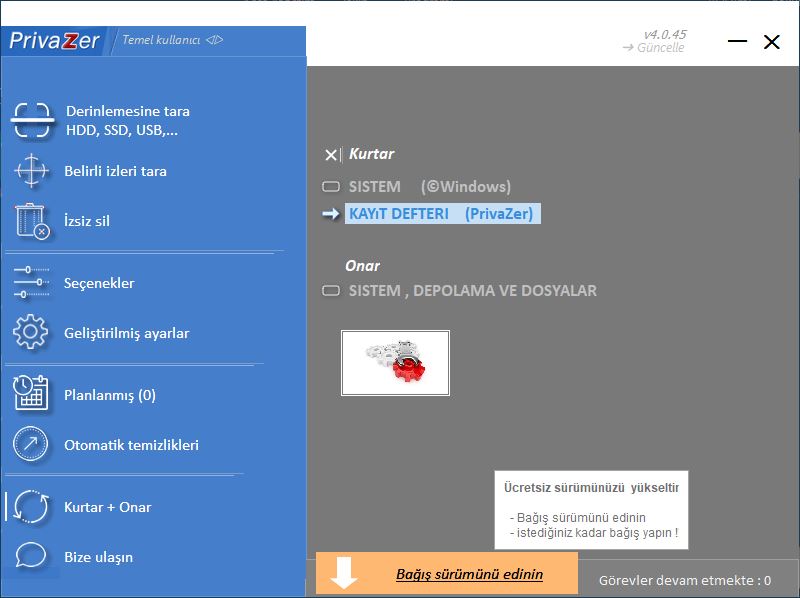Click Görevler devam etmekte status text
The height and width of the screenshot is (598, 800).
(x=685, y=580)
